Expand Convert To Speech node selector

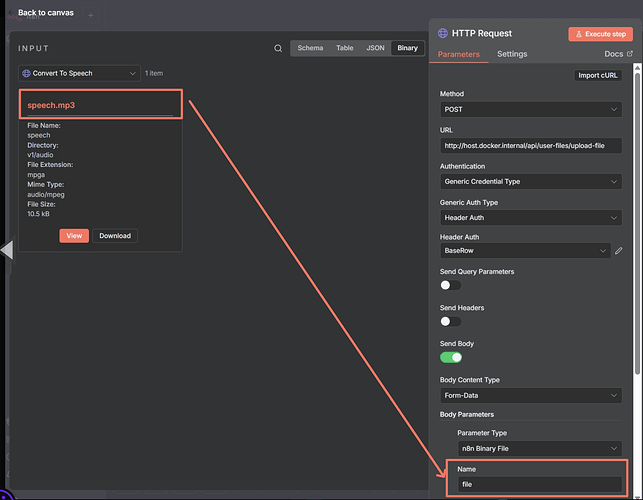[79, 73]
